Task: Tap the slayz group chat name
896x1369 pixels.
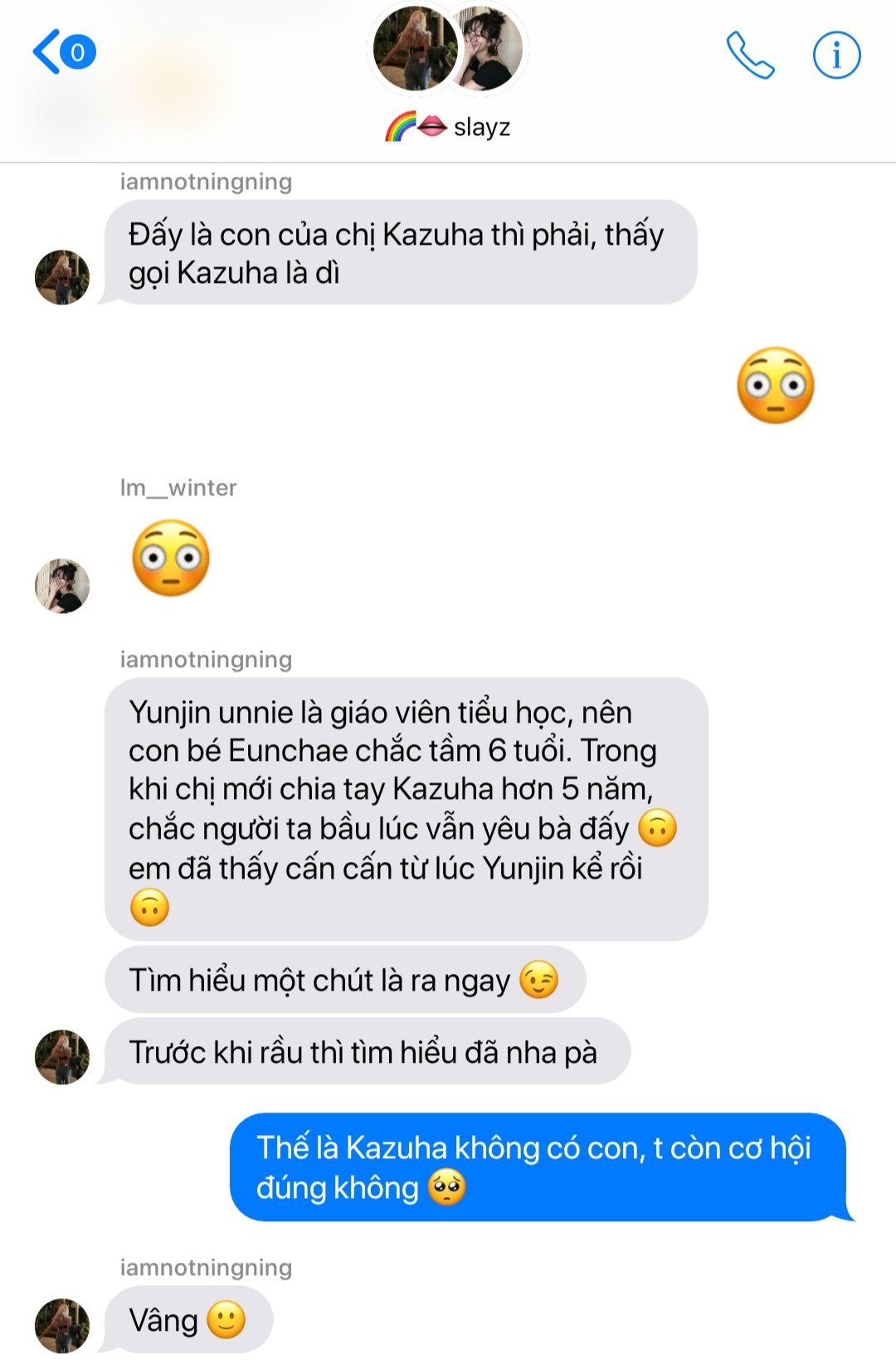Action: tap(448, 127)
